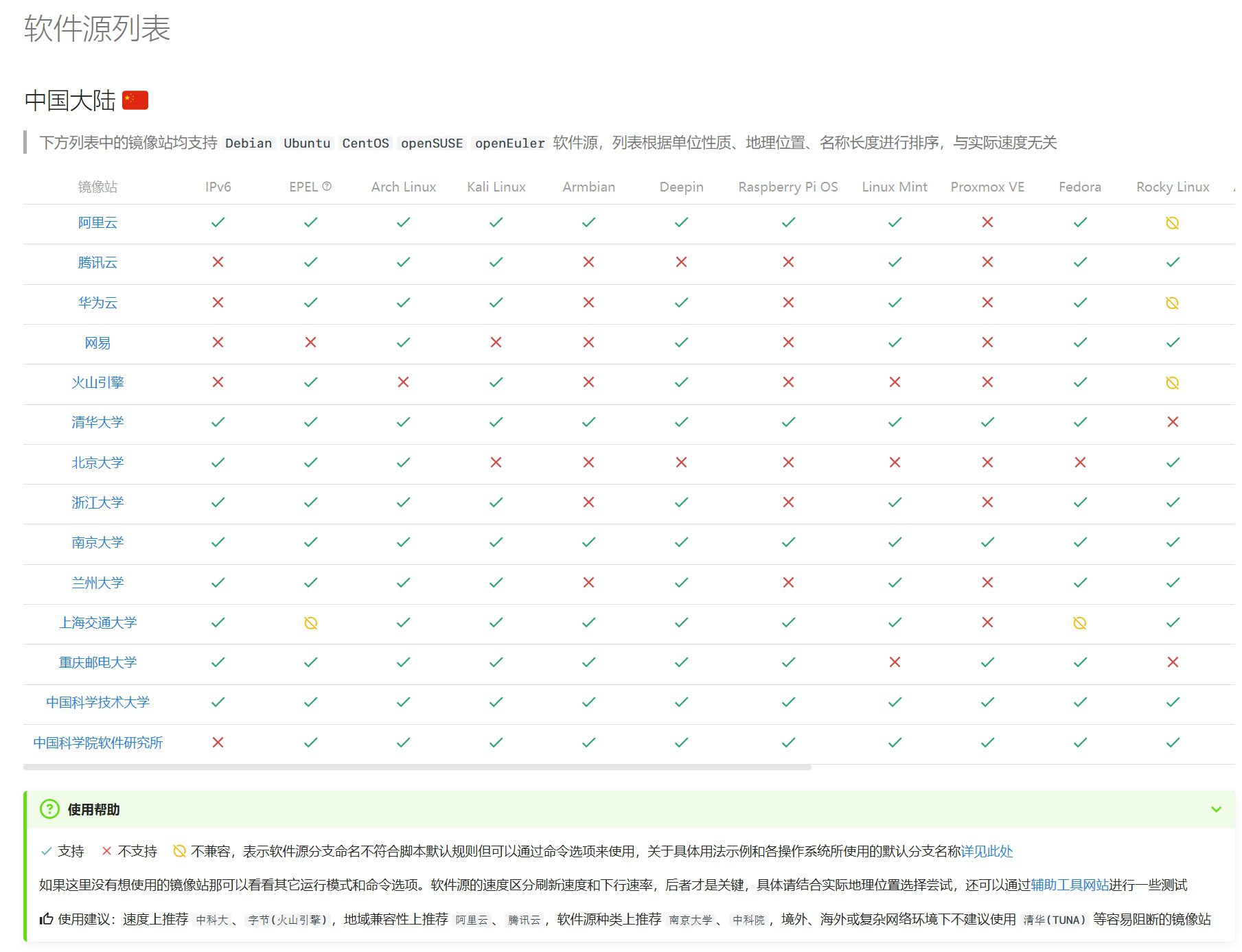Viewport: 1242px width, 952px height.
Task: Click the red cross for 火山引擎 Arch Linux
Action: pyautogui.click(x=403, y=382)
